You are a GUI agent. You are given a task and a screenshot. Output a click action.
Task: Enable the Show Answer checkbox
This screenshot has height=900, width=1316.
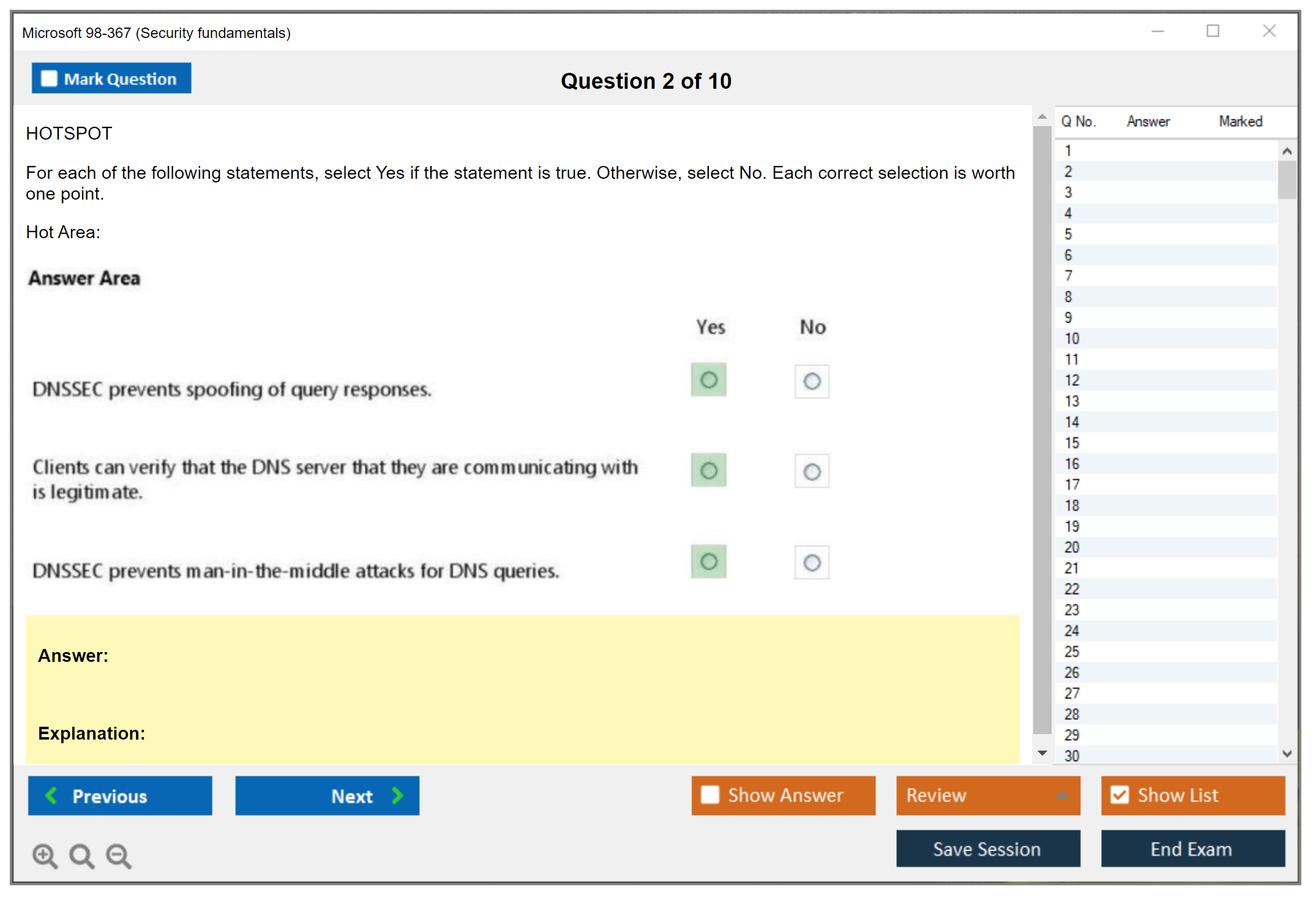pos(710,795)
